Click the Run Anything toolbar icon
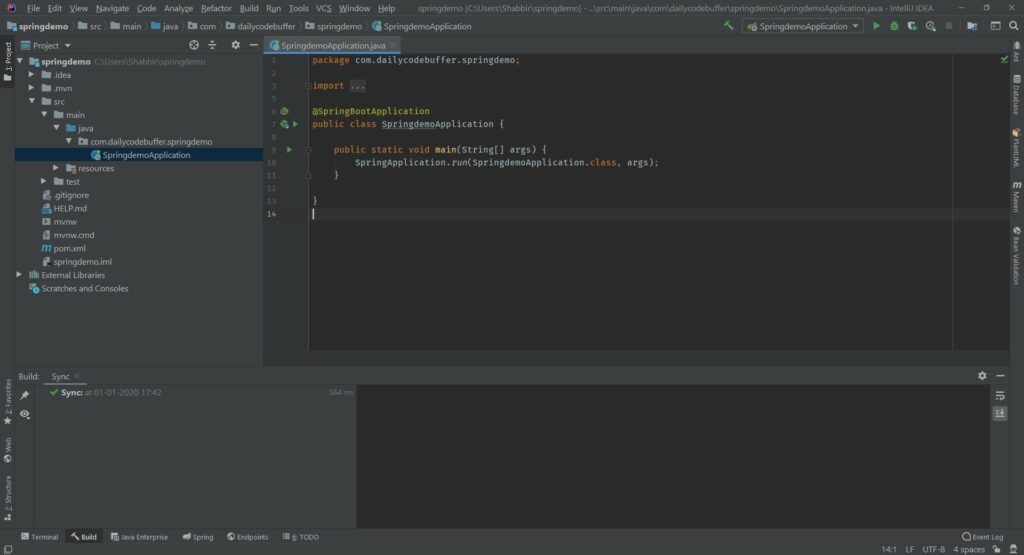This screenshot has height=555, width=1024. click(x=995, y=26)
